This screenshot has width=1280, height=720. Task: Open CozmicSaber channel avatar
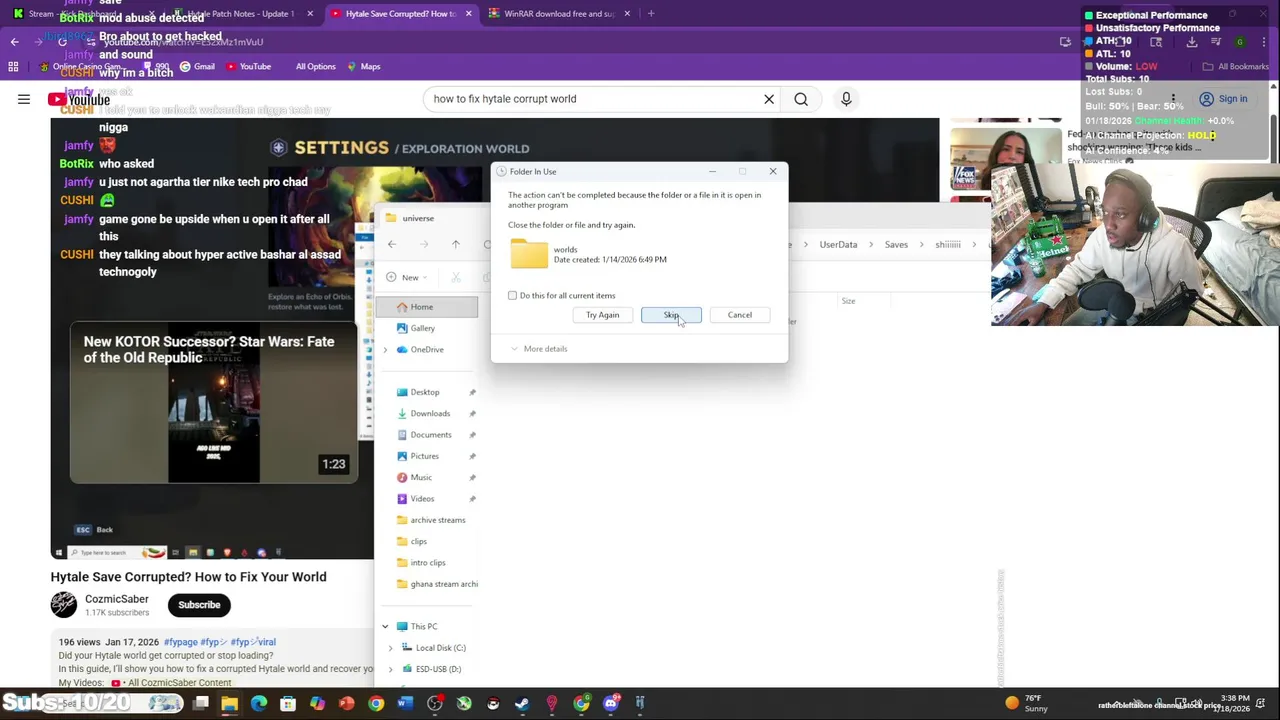click(64, 605)
